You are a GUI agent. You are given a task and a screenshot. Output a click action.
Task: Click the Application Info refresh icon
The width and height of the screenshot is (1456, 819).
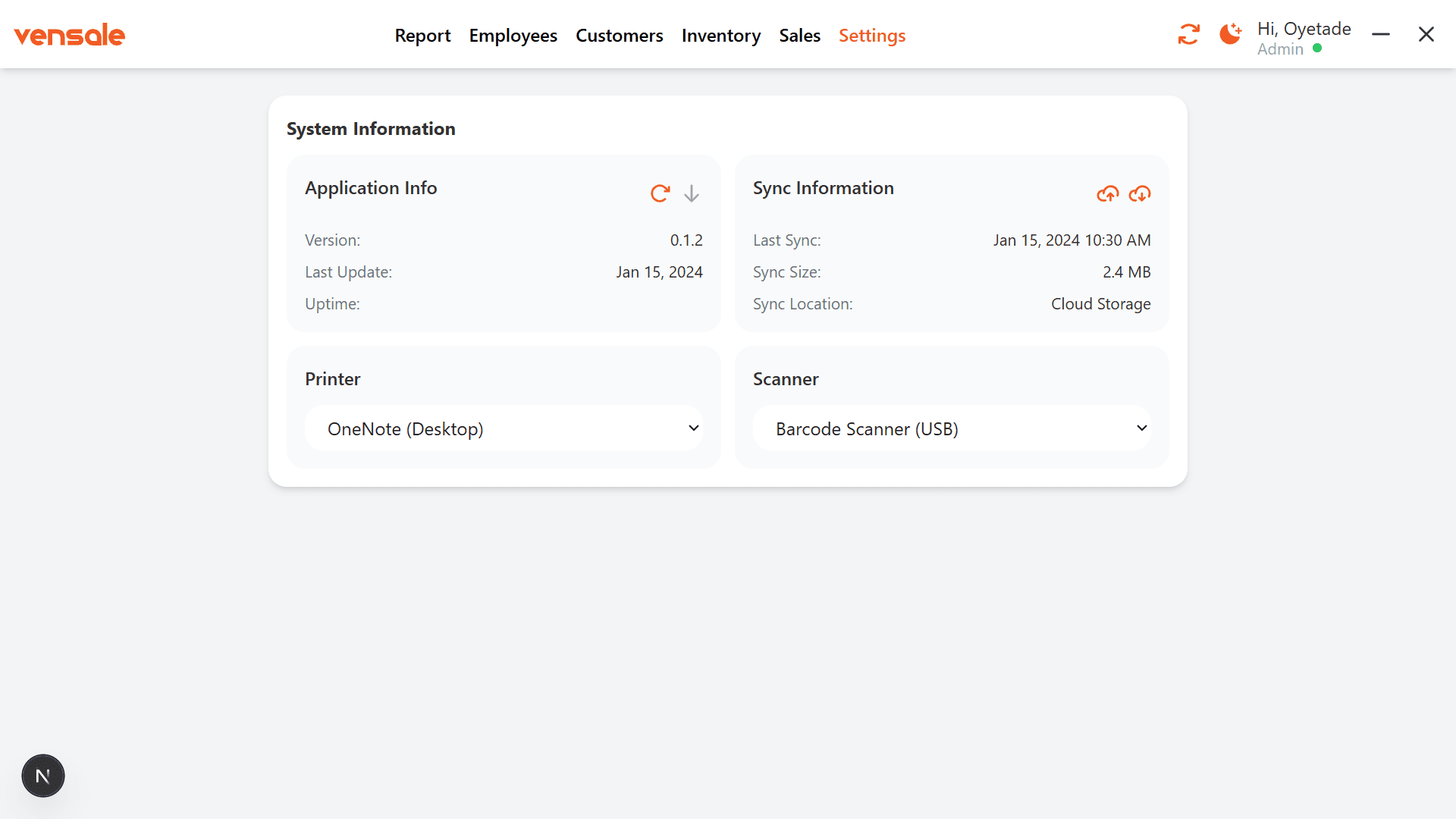660,193
